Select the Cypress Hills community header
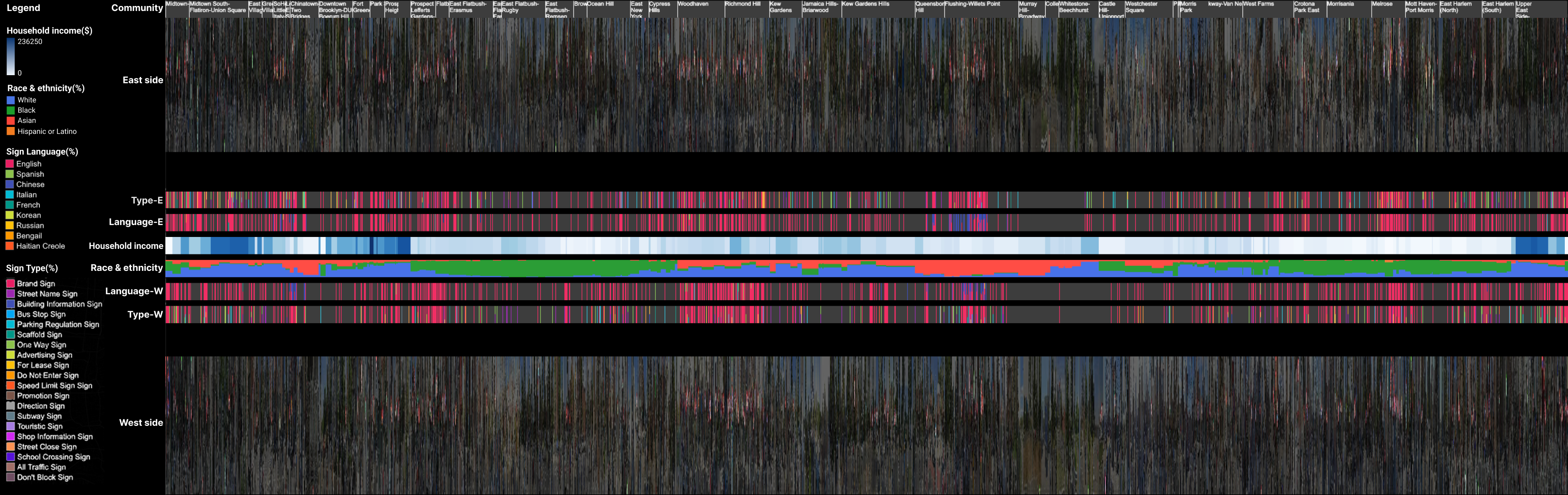Screen dimensions: 1568x495 click(662, 9)
